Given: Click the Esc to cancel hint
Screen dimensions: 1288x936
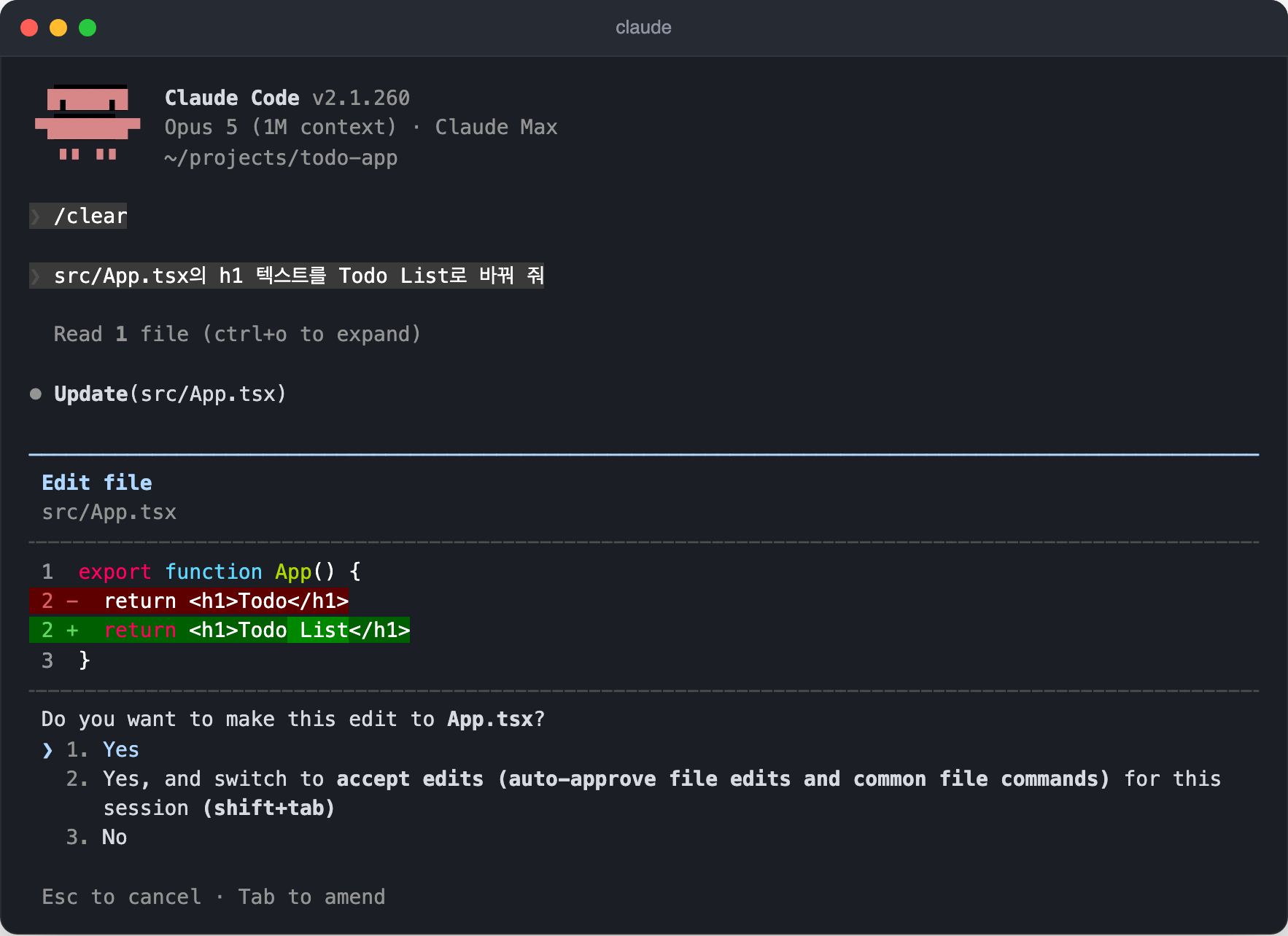Looking at the screenshot, I should click(122, 897).
